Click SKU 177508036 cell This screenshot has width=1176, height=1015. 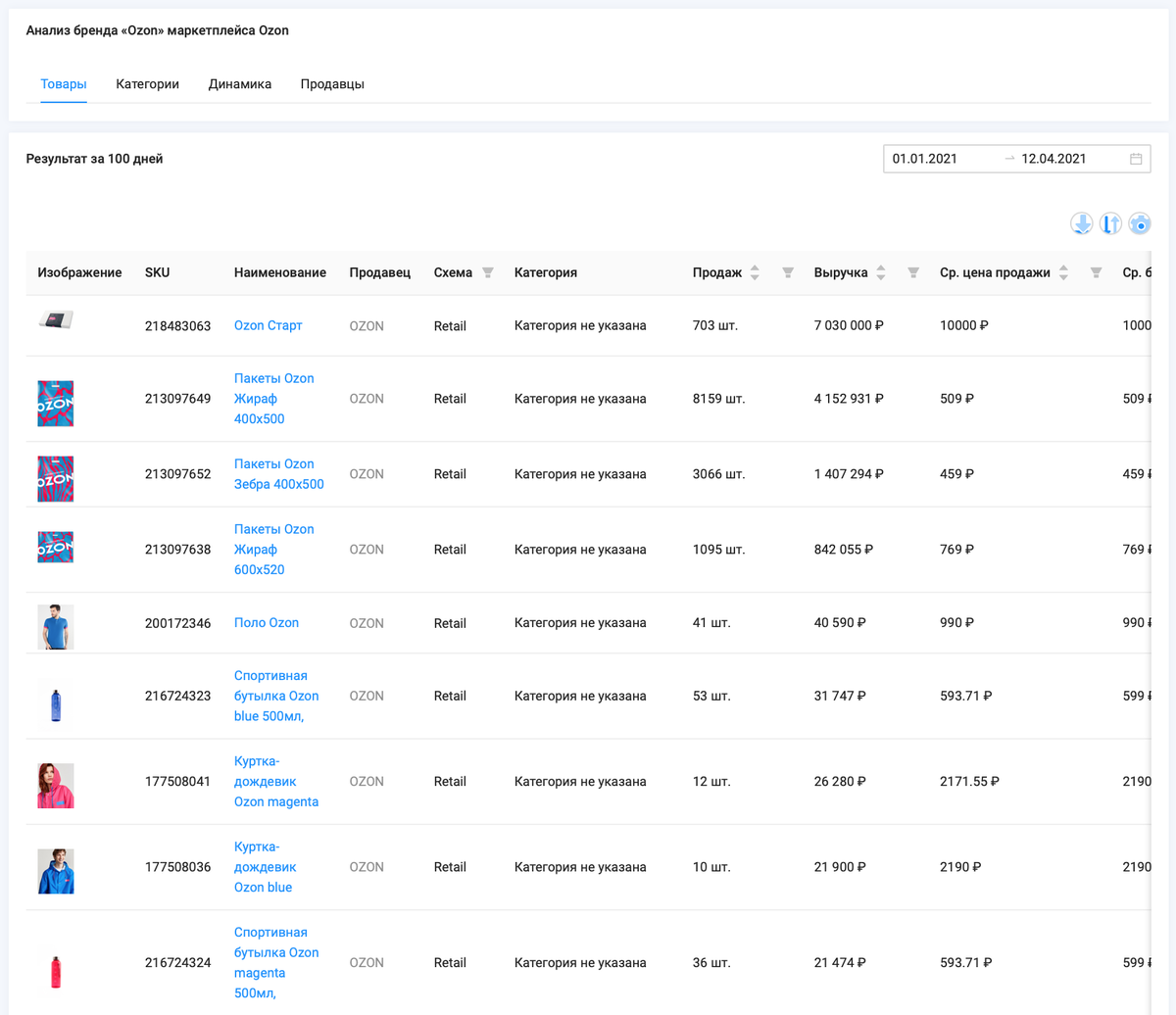point(177,867)
